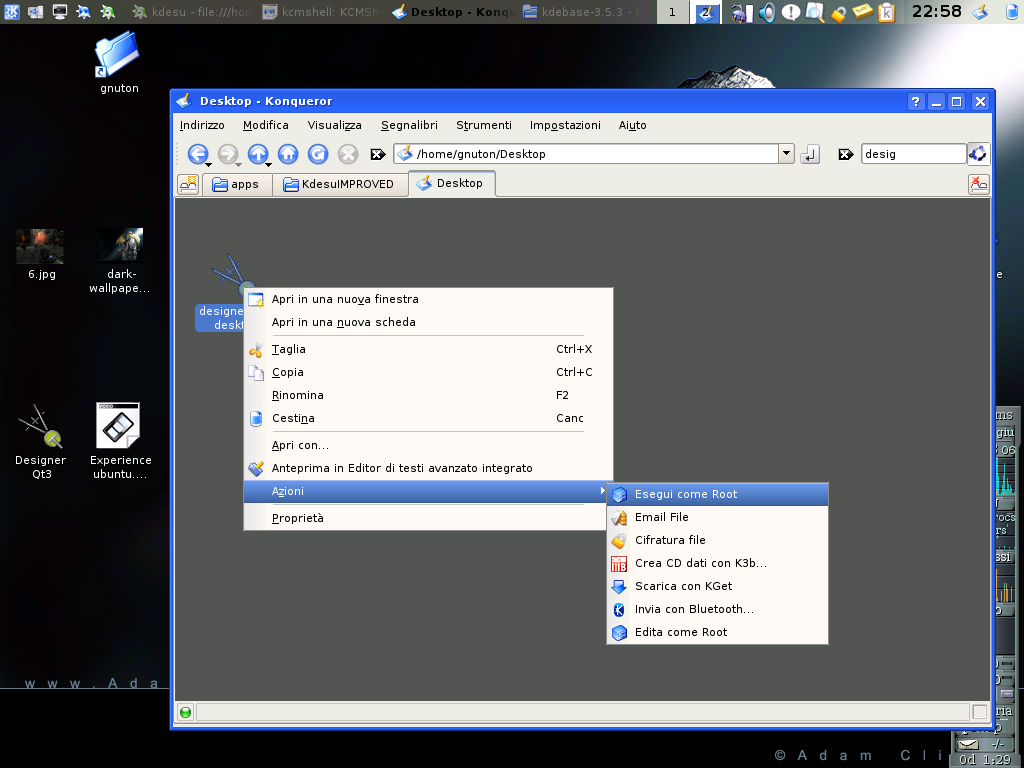Choose Taglia from the context menu

(428, 349)
